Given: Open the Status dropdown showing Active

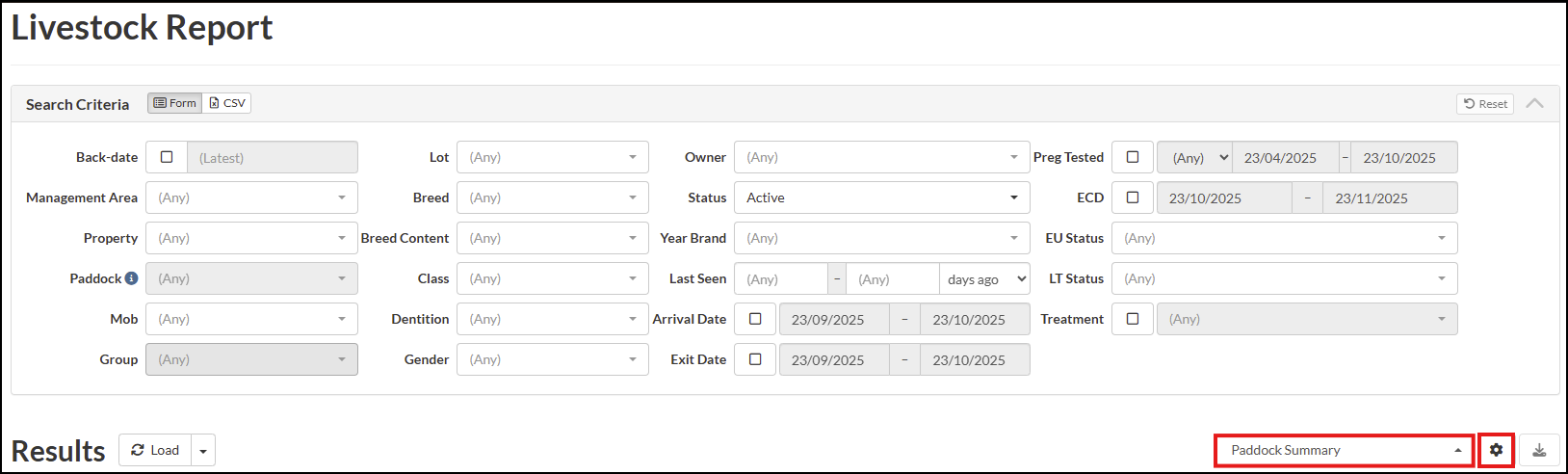Looking at the screenshot, I should (x=881, y=197).
